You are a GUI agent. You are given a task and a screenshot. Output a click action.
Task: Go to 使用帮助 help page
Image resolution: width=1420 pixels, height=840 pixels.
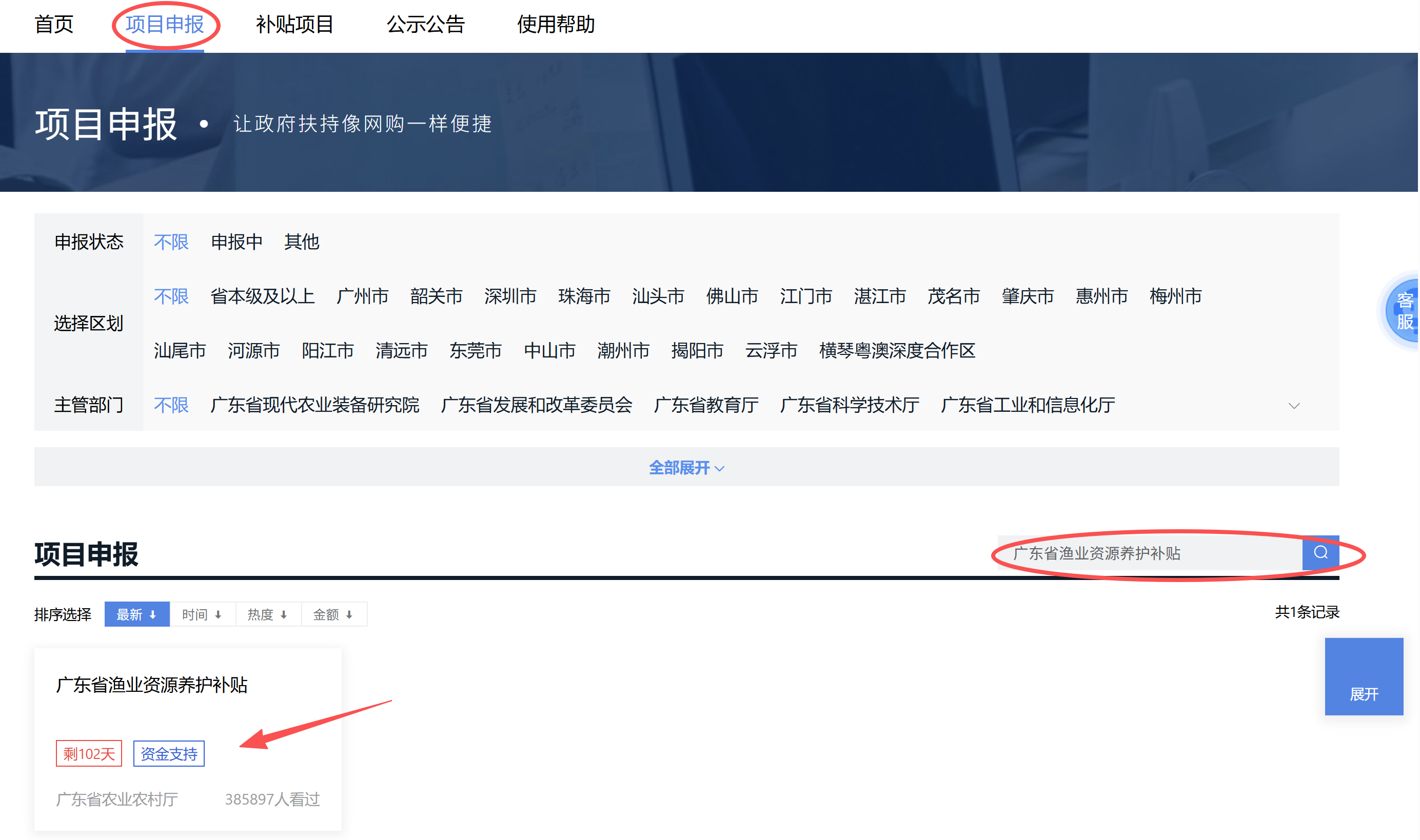556,24
